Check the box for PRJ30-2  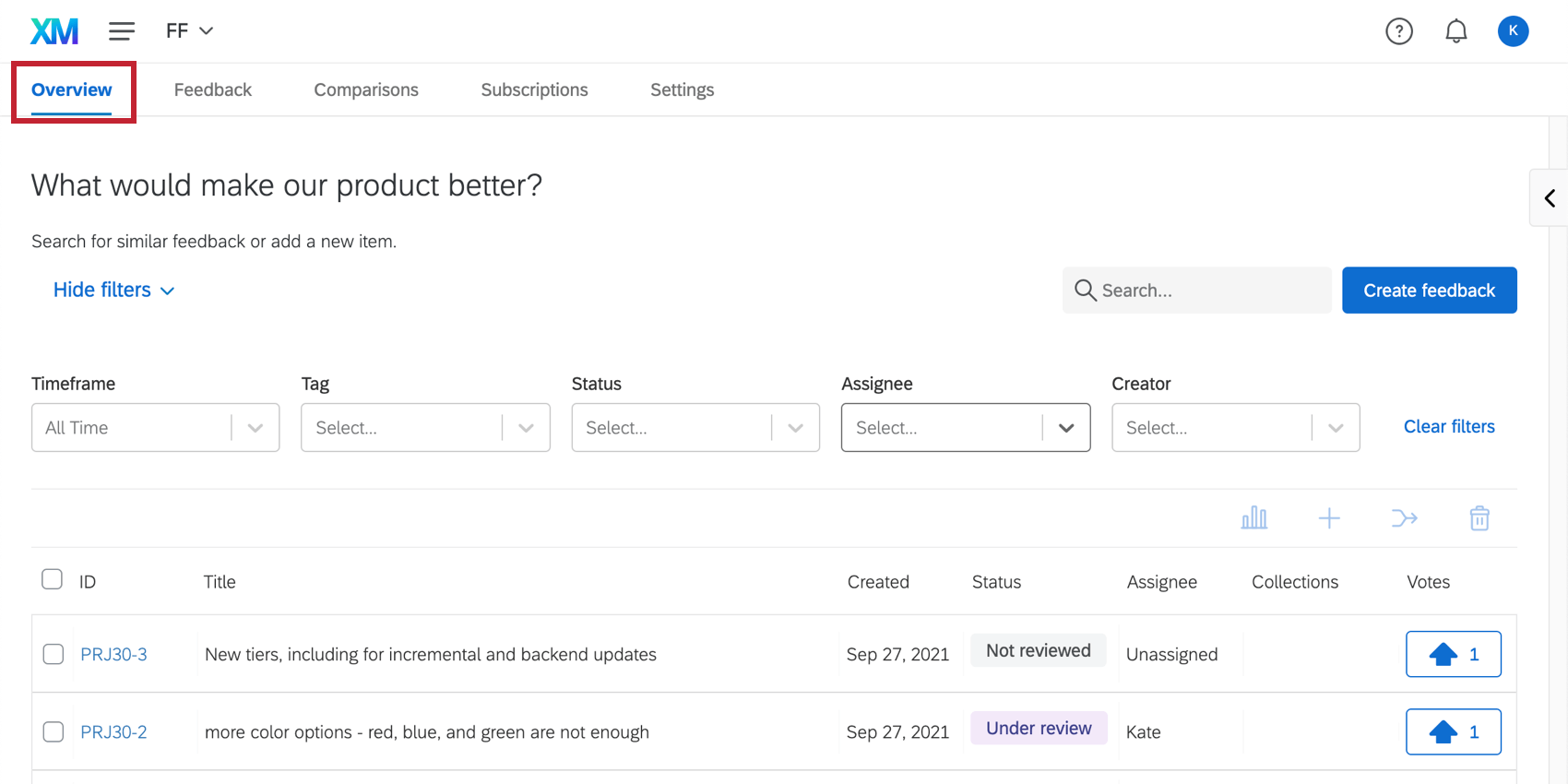point(53,731)
